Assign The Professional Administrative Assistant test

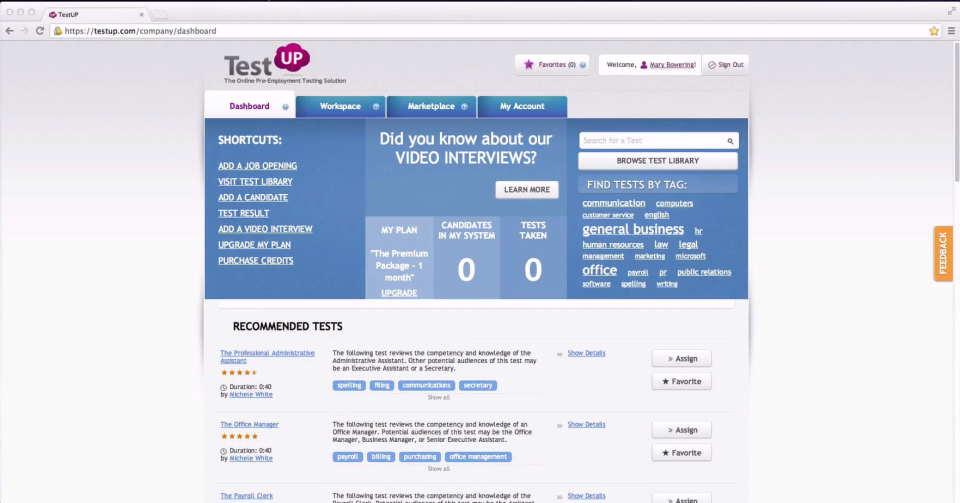(681, 359)
